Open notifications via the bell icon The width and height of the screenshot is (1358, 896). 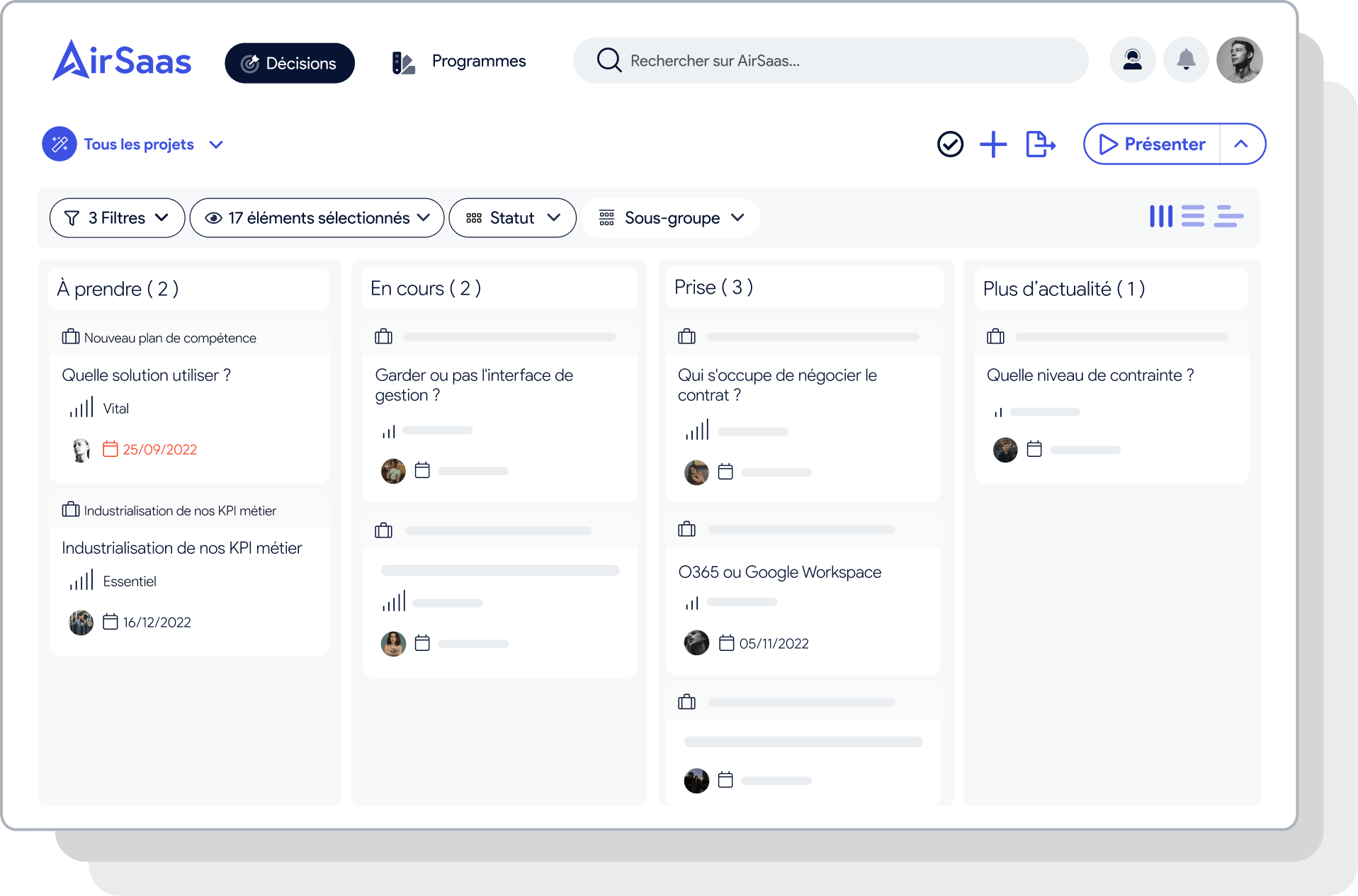1186,59
